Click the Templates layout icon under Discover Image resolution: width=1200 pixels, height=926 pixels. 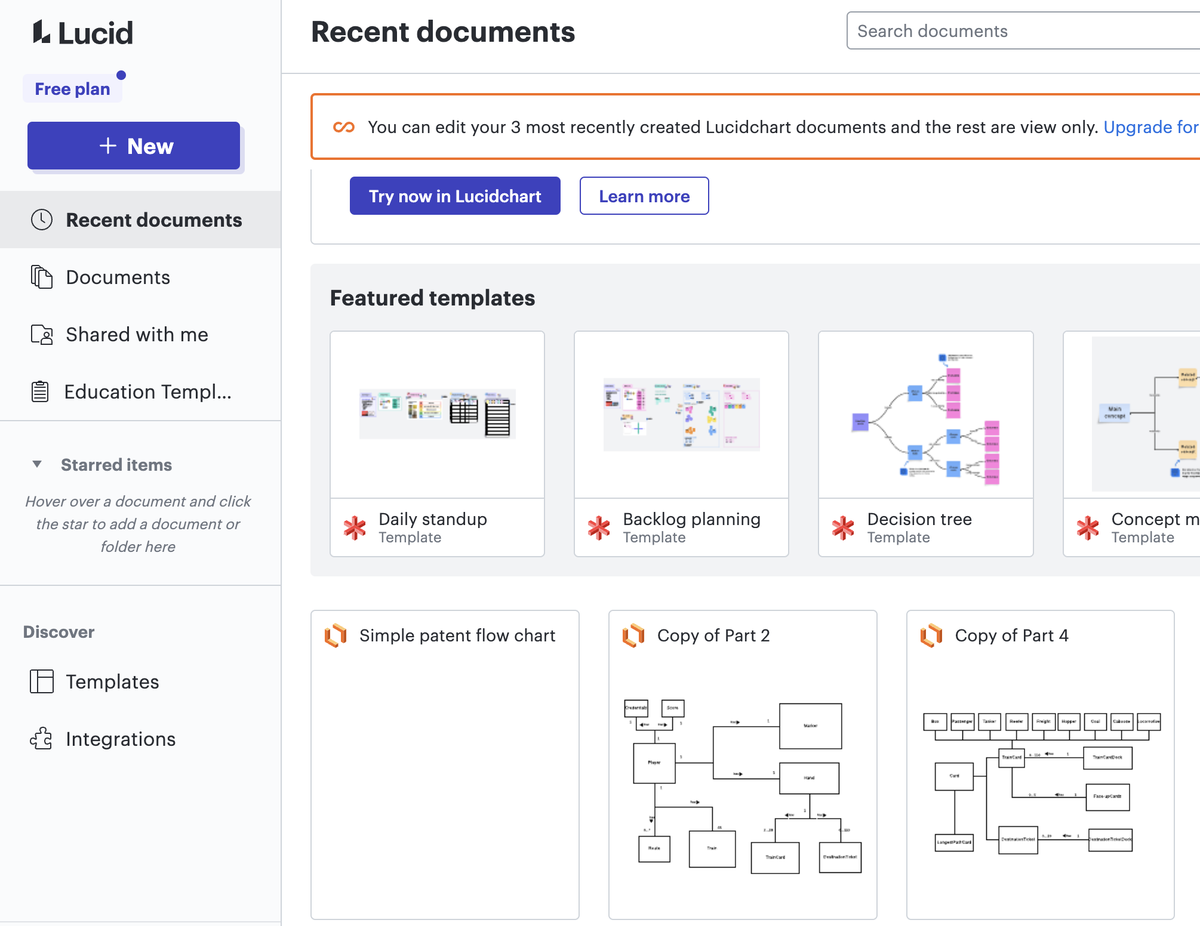[41, 682]
